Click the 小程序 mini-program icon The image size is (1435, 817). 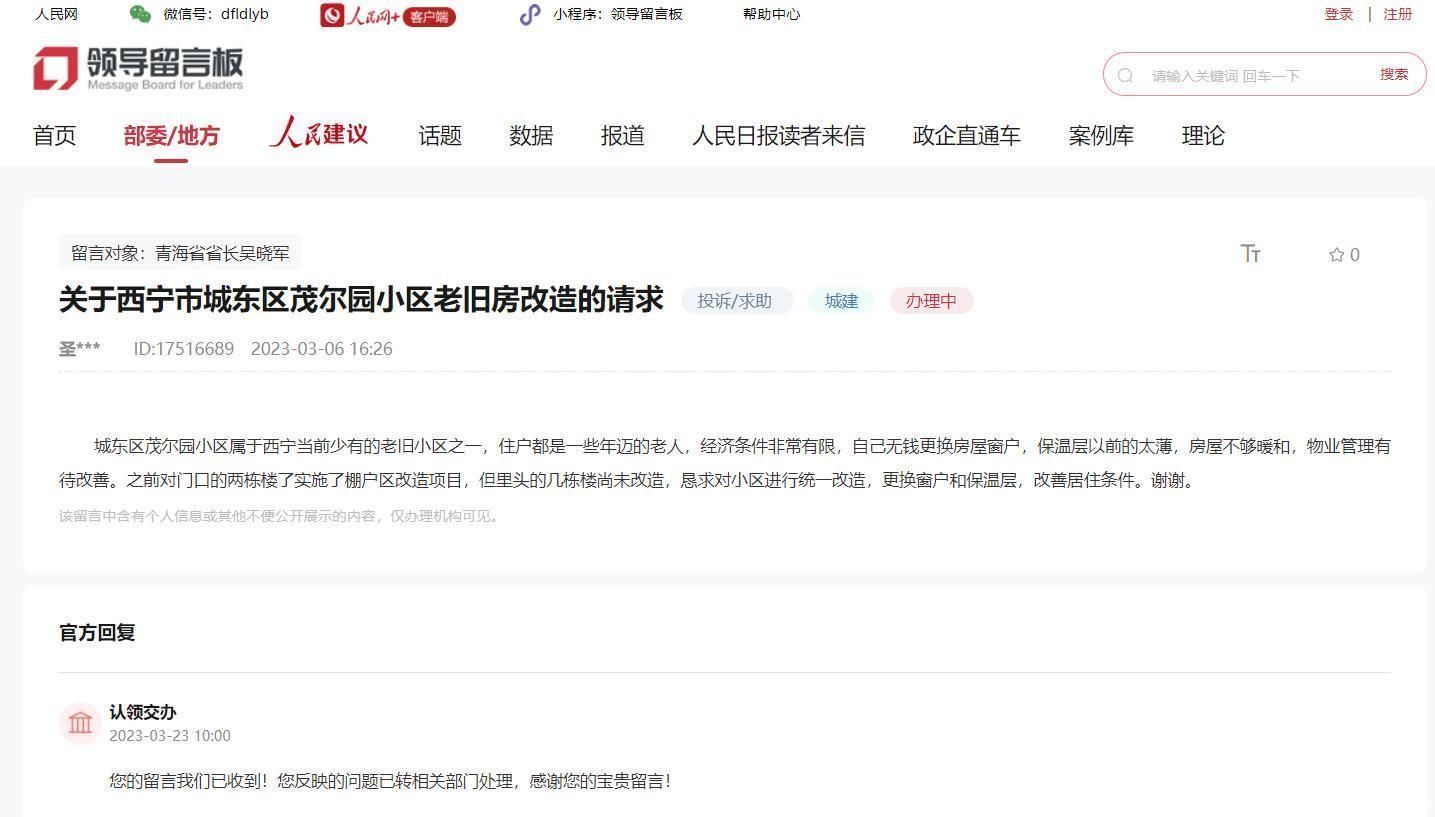(x=530, y=15)
